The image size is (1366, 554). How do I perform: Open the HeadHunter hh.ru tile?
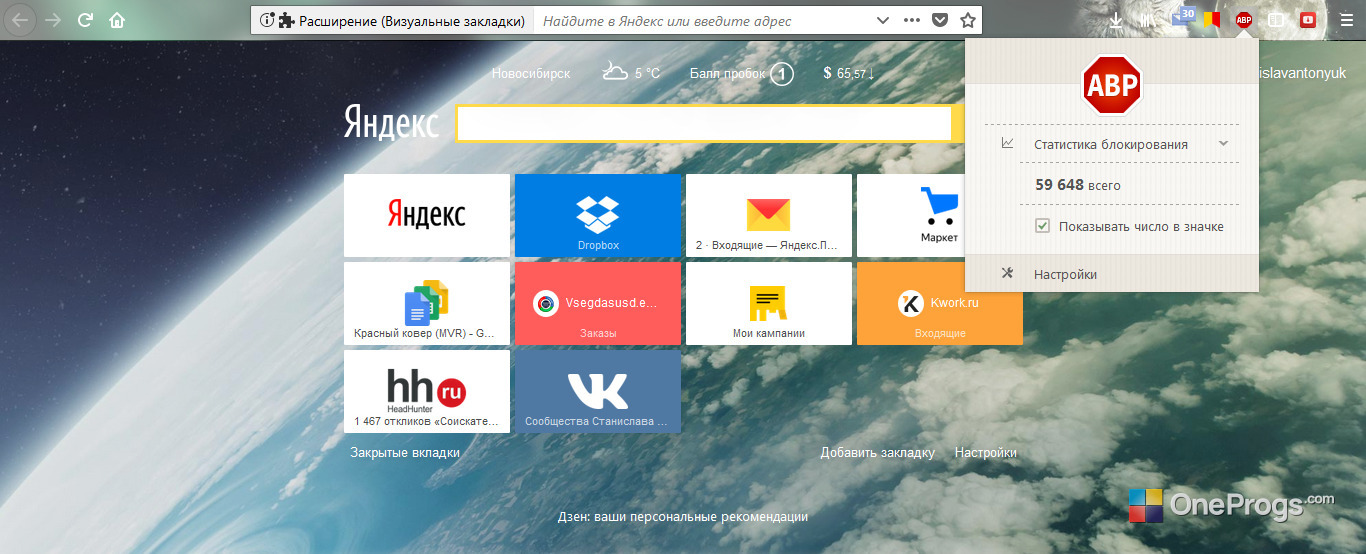(427, 391)
